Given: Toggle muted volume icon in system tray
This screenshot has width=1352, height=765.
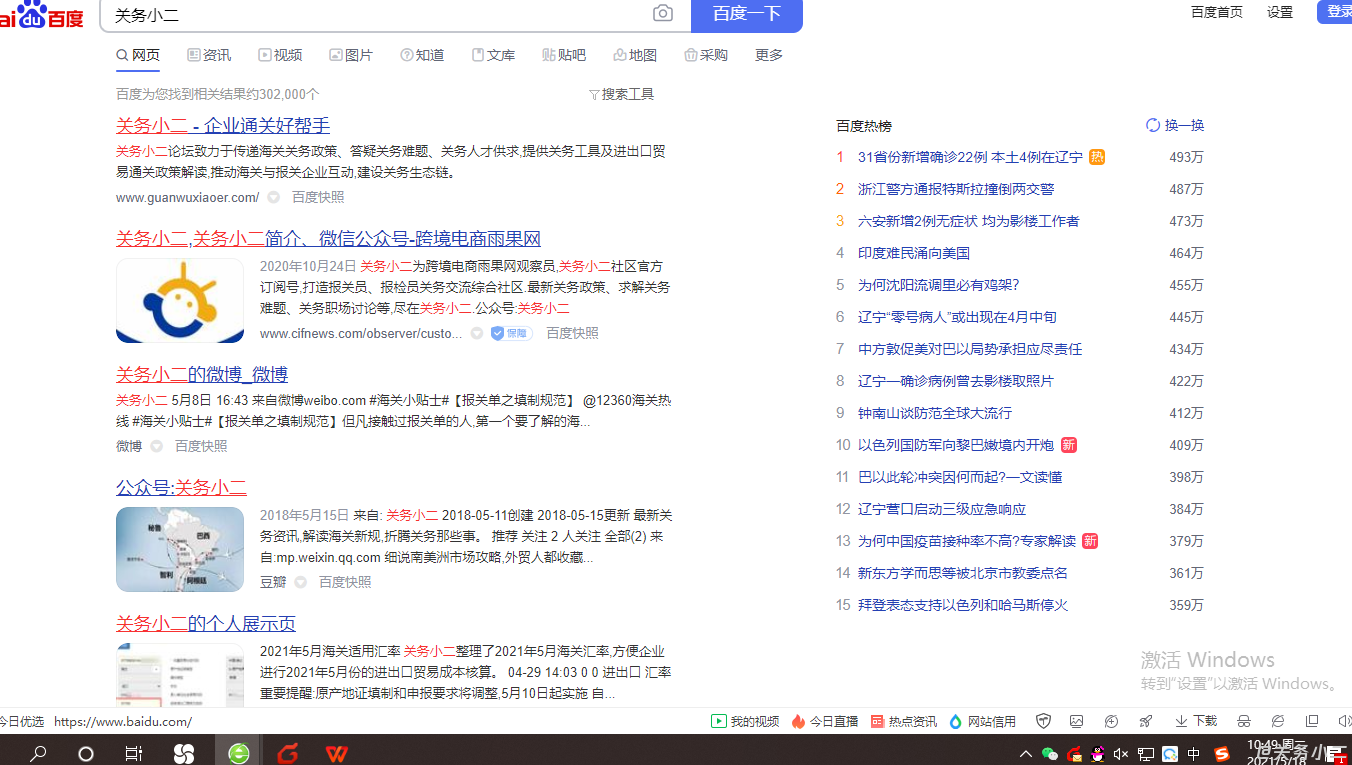Looking at the screenshot, I should [1121, 754].
